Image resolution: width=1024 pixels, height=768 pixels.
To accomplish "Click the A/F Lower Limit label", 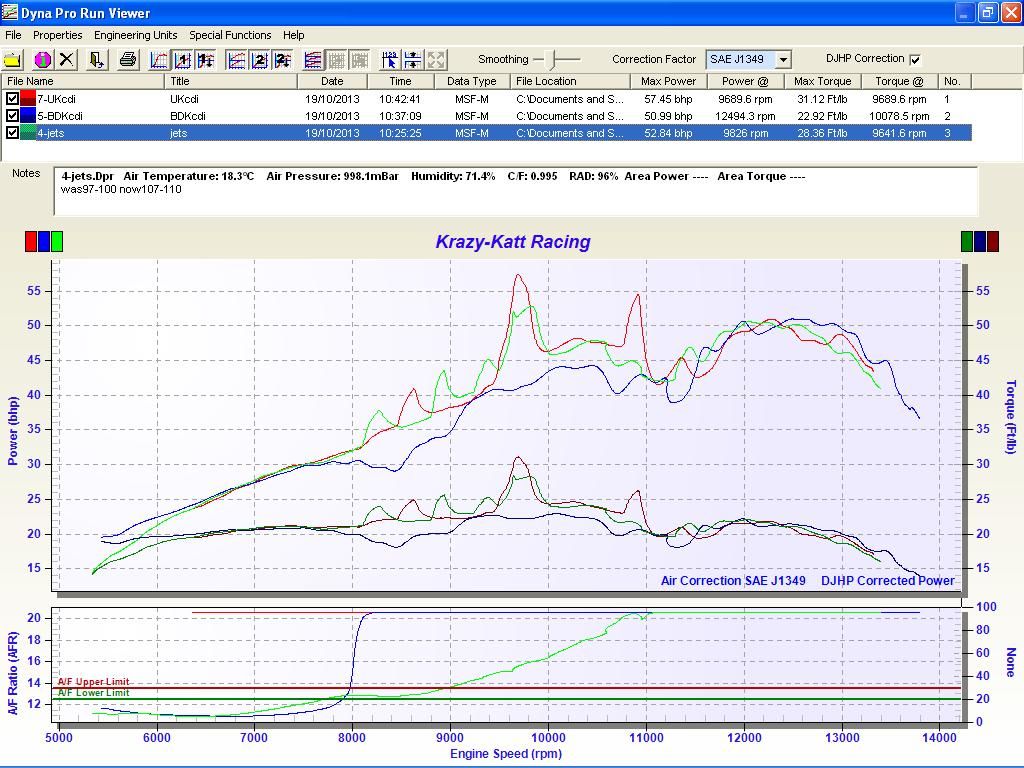I will [93, 693].
